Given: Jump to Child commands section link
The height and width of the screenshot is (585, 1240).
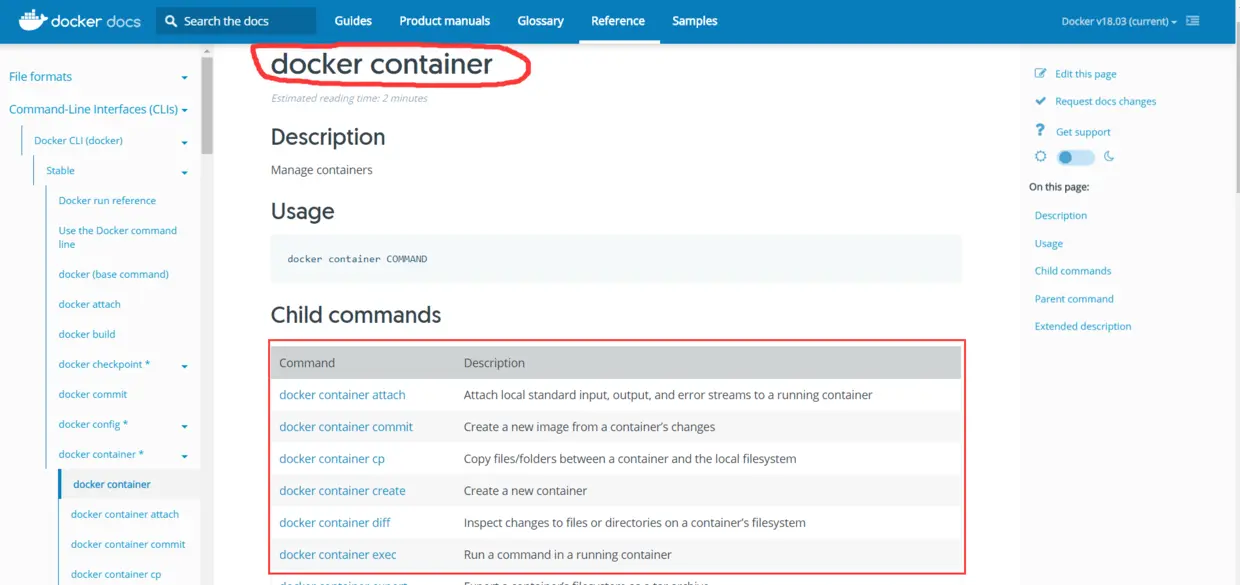Looking at the screenshot, I should [1073, 271].
